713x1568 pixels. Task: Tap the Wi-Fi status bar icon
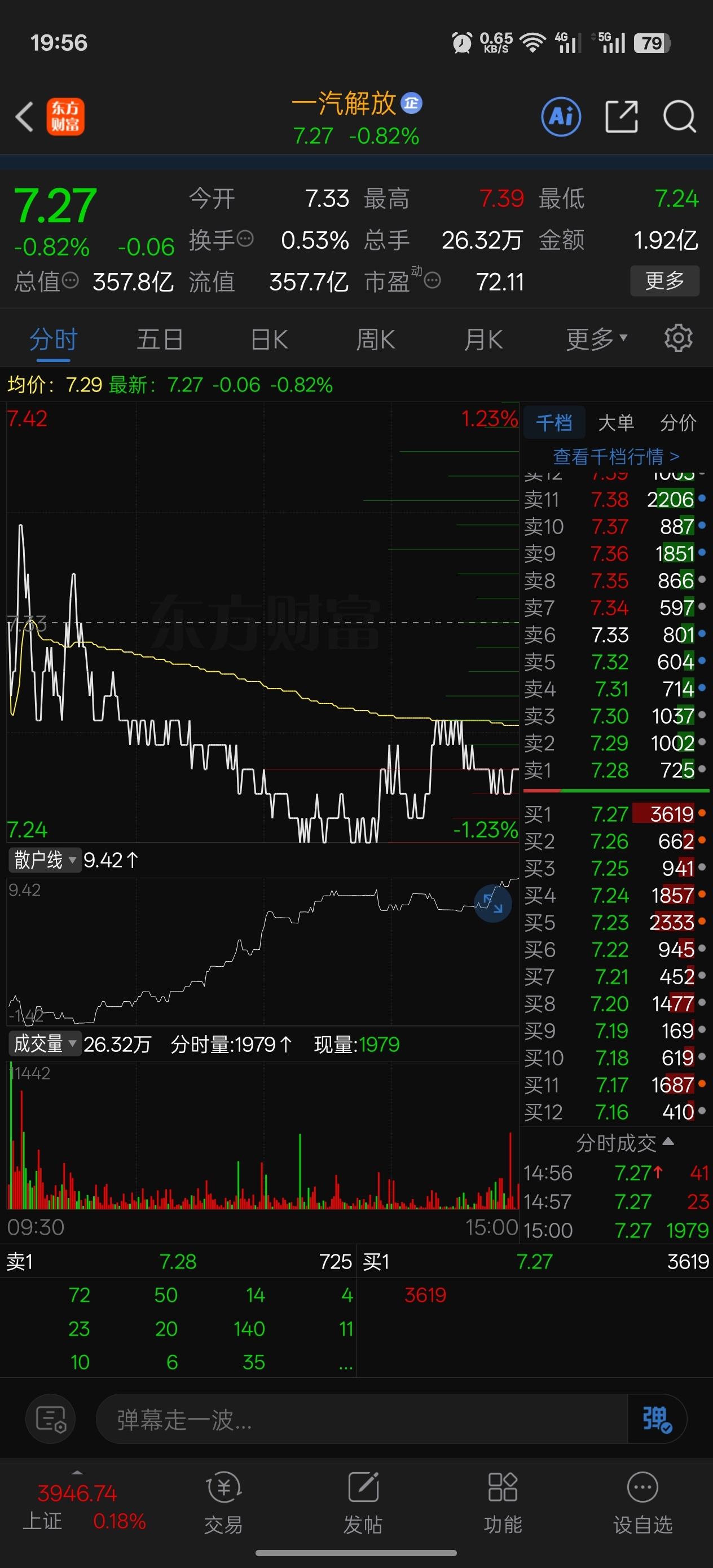click(x=532, y=43)
